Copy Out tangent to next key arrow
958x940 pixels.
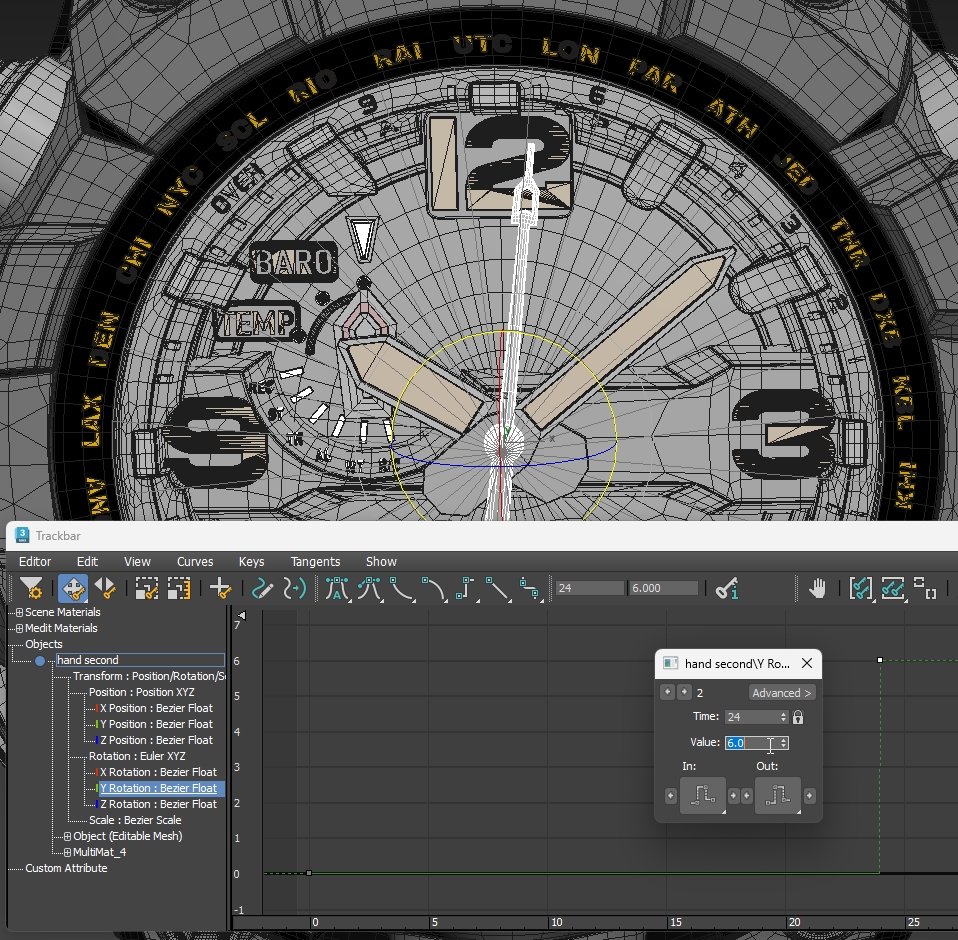click(810, 796)
